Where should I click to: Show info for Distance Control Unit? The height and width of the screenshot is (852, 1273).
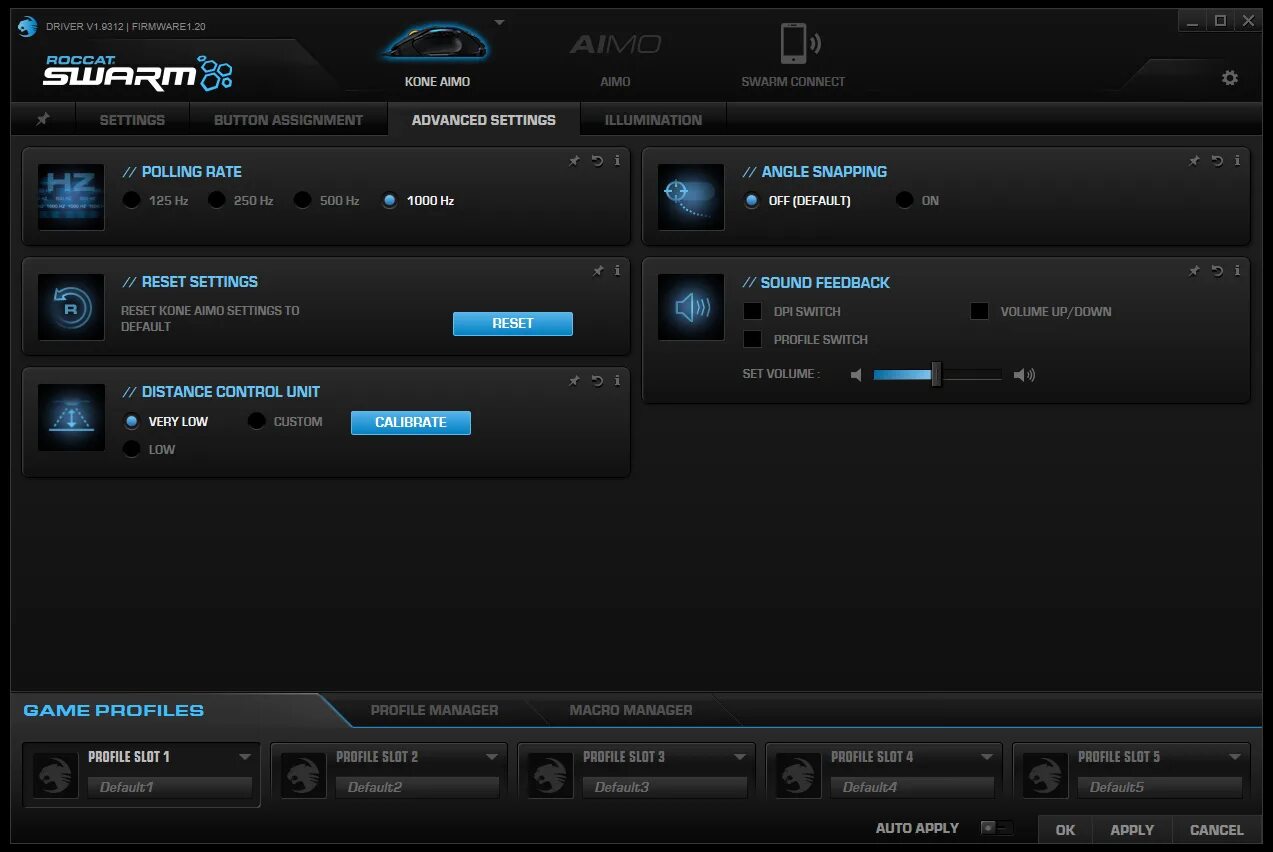(x=617, y=380)
